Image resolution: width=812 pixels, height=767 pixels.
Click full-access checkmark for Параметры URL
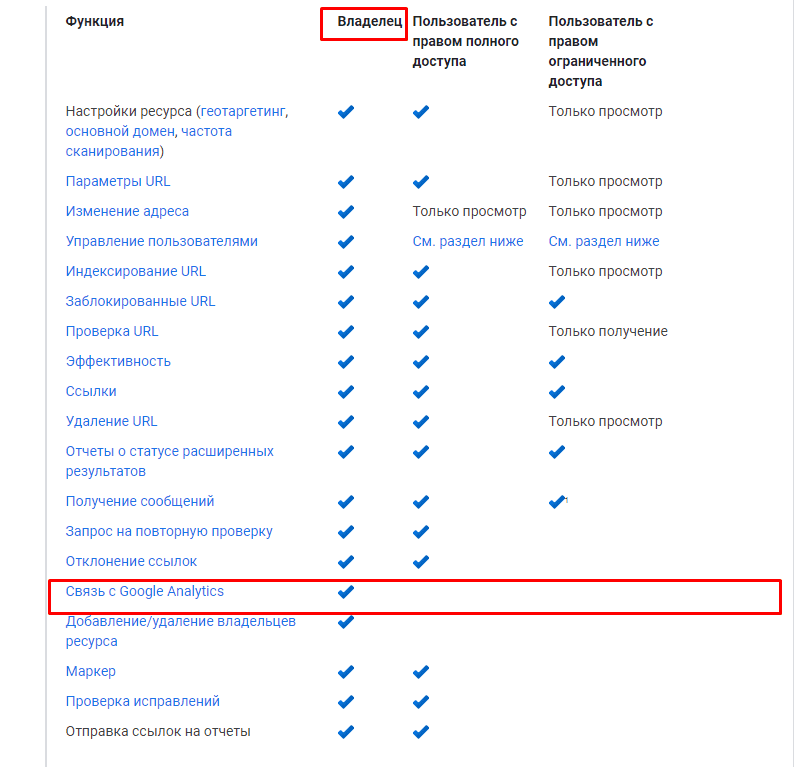click(421, 182)
